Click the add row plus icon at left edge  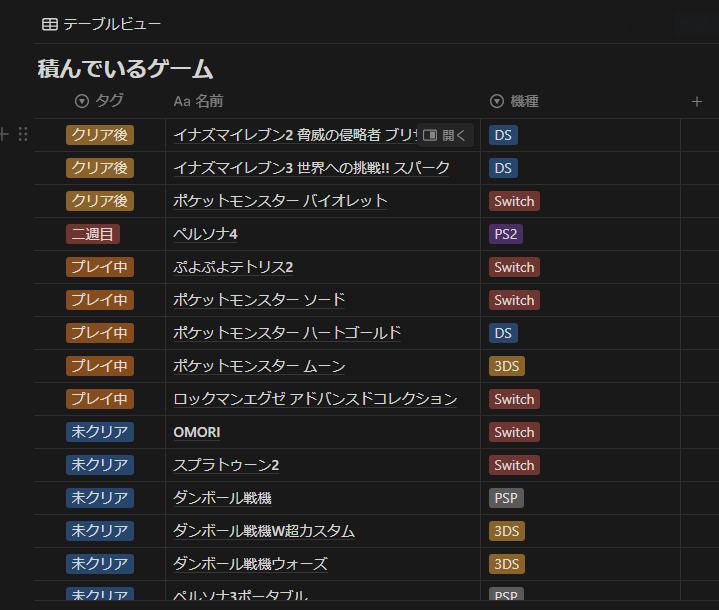click(x=5, y=134)
